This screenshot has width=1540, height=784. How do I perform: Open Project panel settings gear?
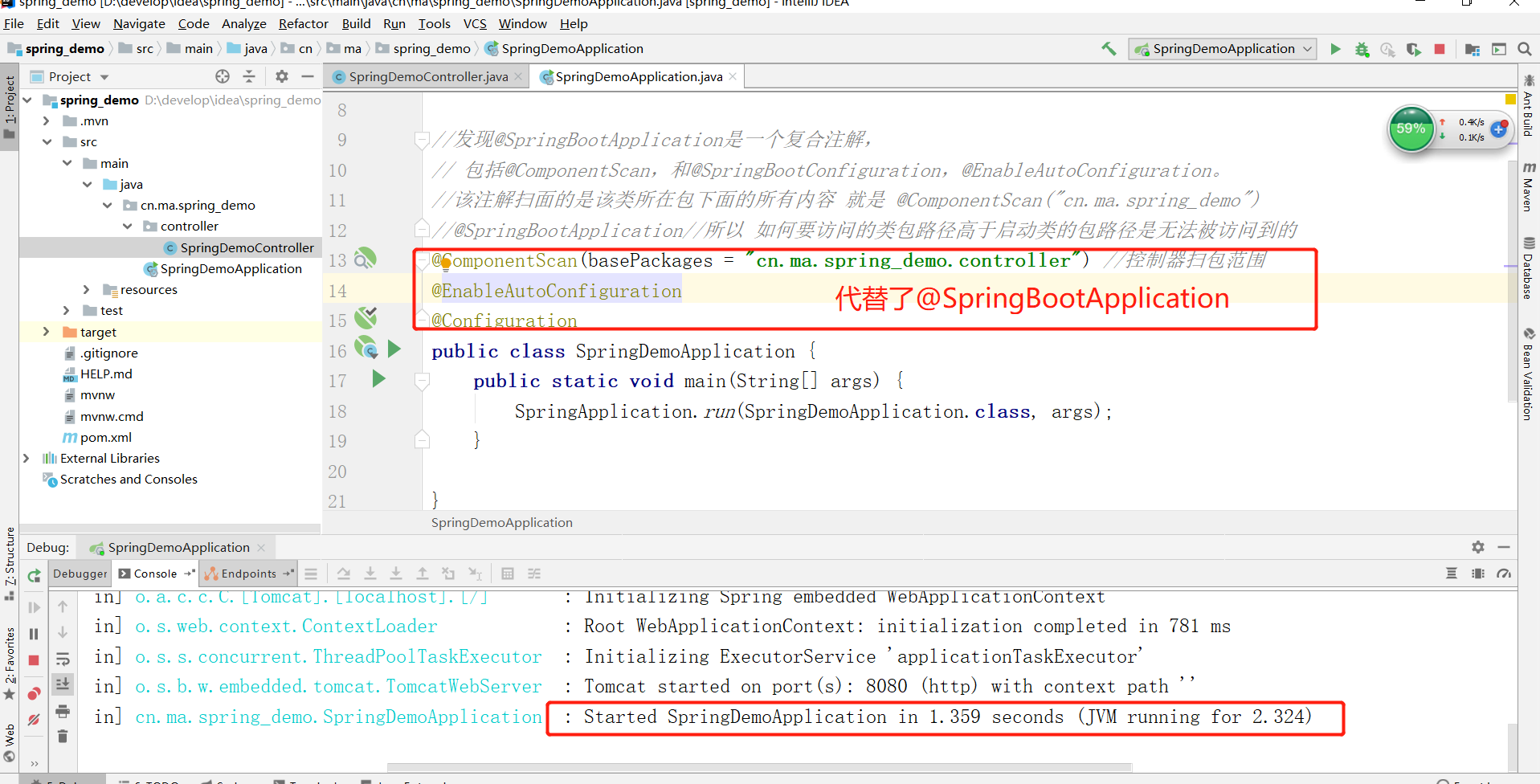tap(281, 76)
